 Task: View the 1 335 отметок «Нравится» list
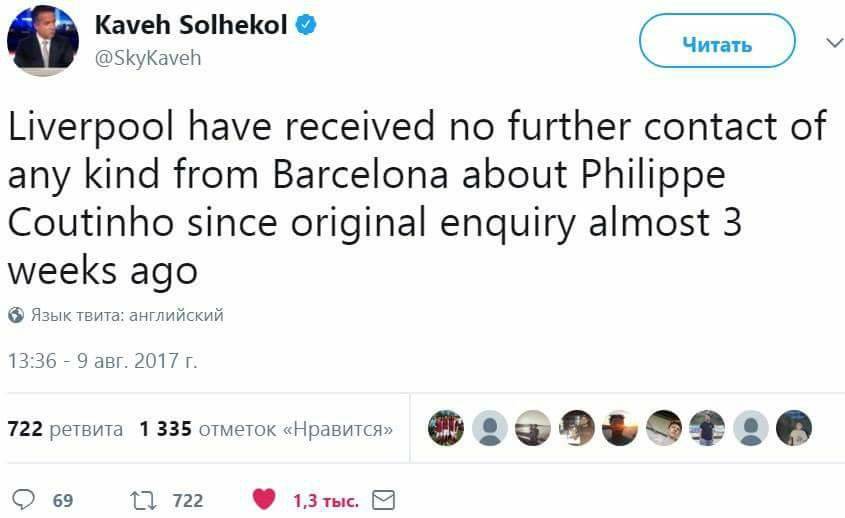pyautogui.click(x=265, y=429)
